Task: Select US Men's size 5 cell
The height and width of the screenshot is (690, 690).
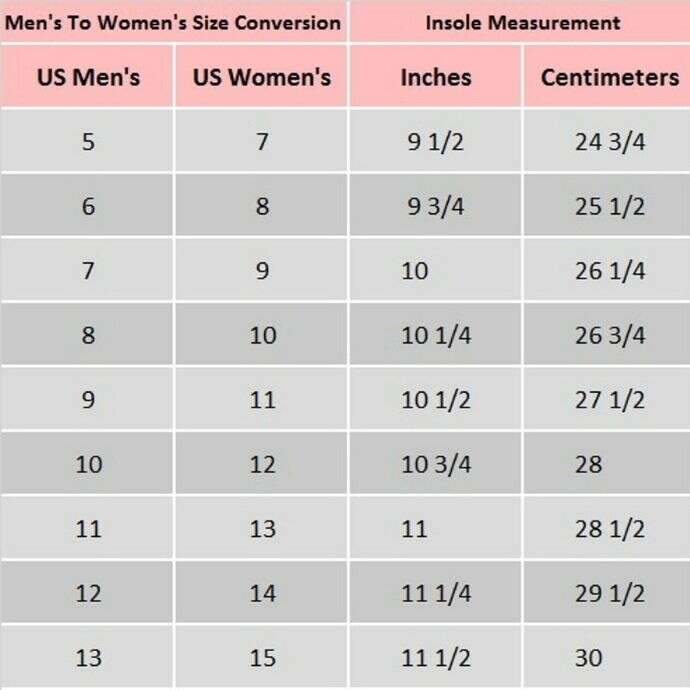Action: click(x=88, y=141)
